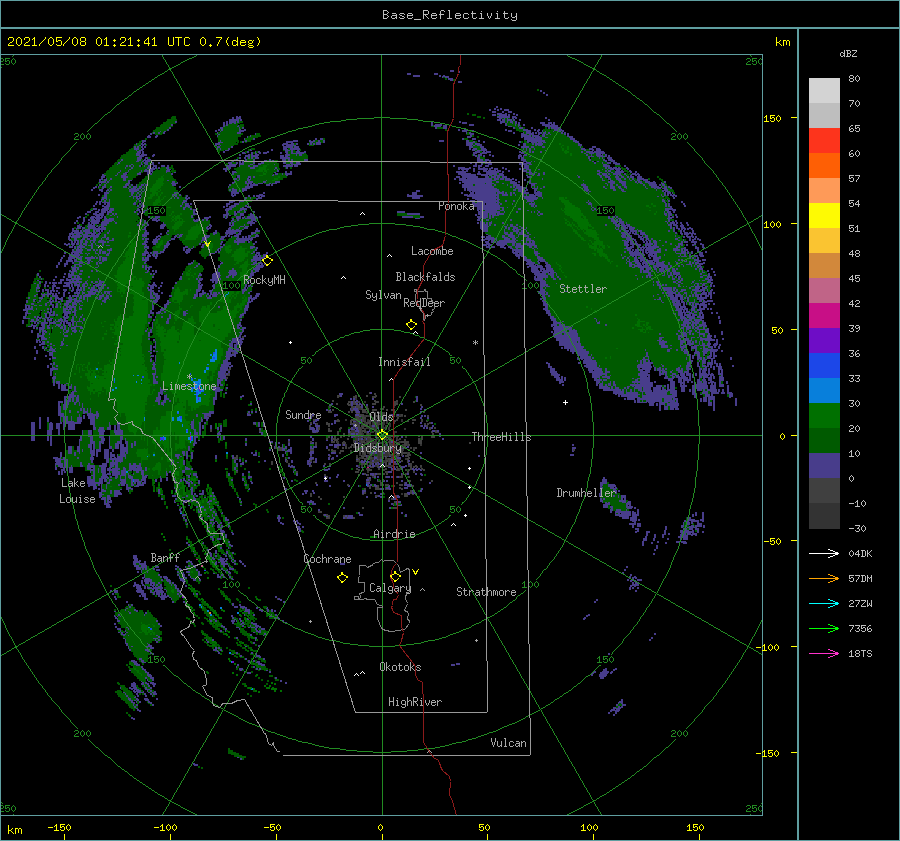The width and height of the screenshot is (900, 841).
Task: Click the Okotoks label
Action: (x=401, y=667)
